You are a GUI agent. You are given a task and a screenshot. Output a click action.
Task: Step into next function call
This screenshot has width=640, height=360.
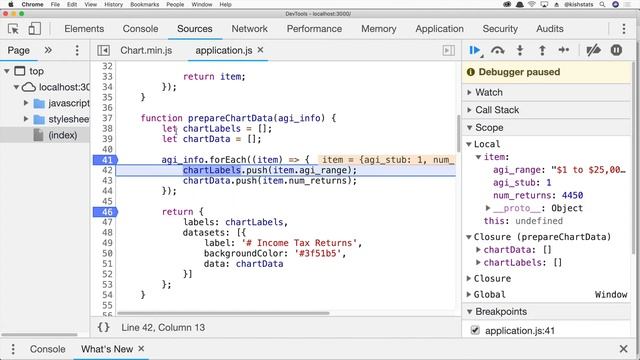[520, 50]
